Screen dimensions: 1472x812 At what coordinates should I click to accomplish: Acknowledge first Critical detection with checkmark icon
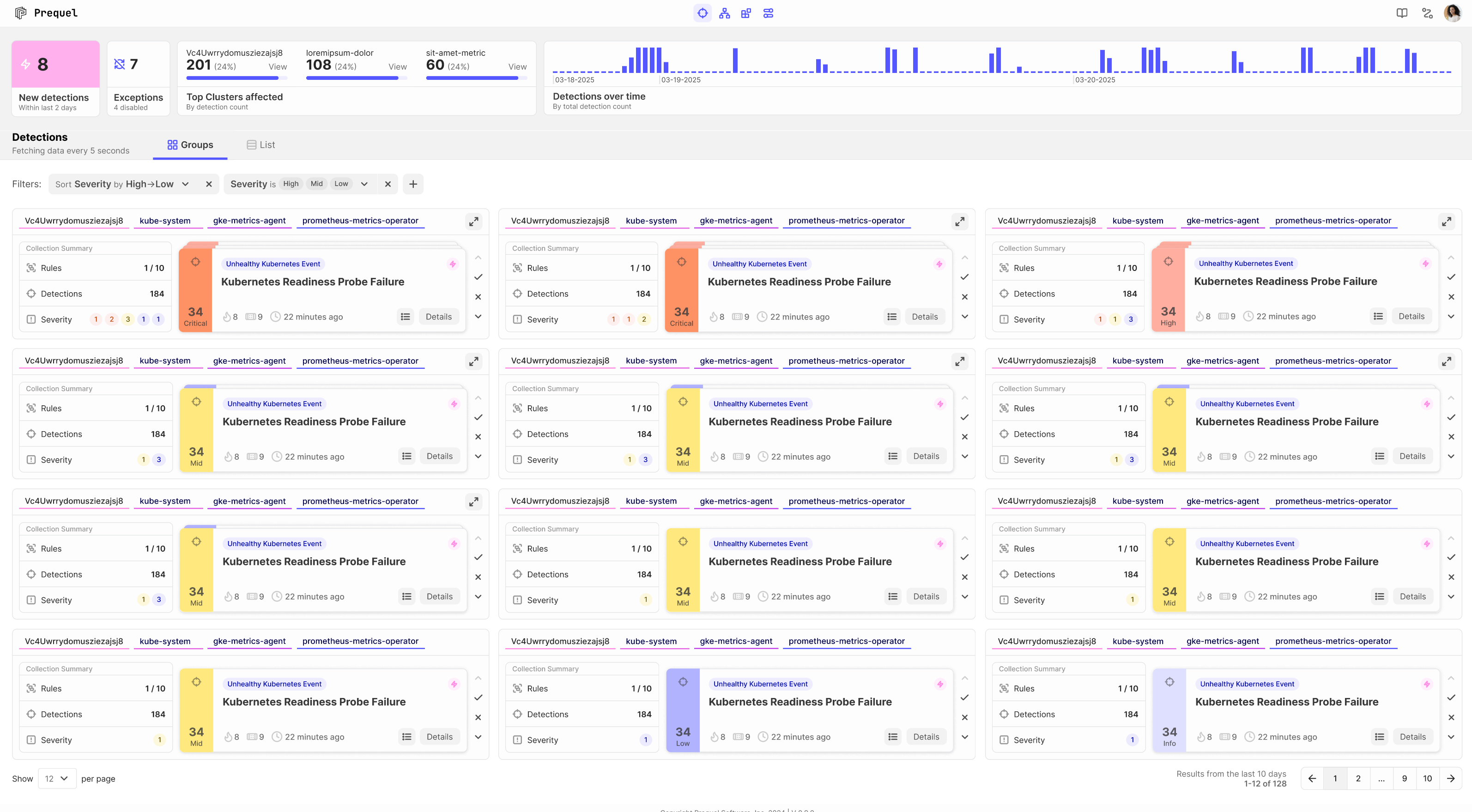click(x=479, y=277)
